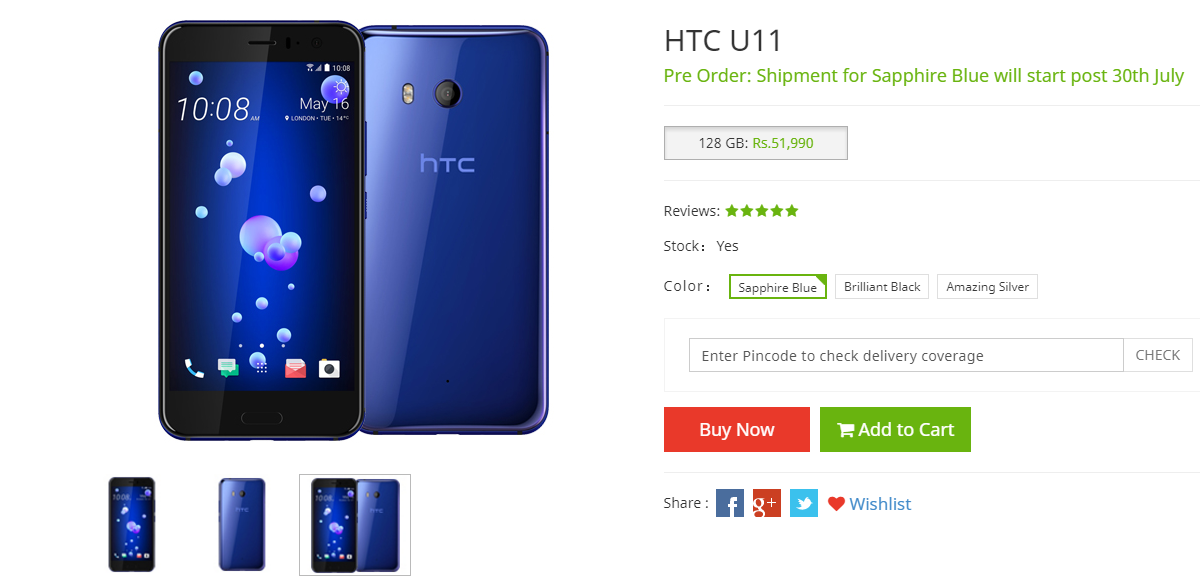Share the product on Facebook
The width and height of the screenshot is (1200, 581).
click(x=730, y=503)
